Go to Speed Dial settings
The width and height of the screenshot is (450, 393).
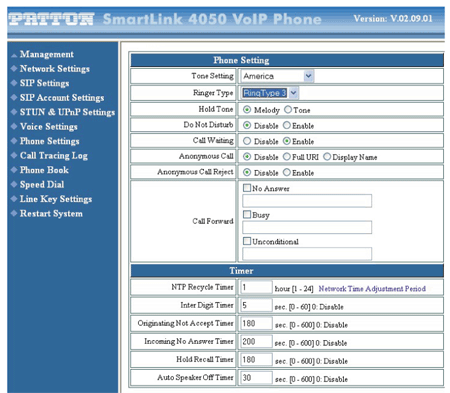click(42, 184)
